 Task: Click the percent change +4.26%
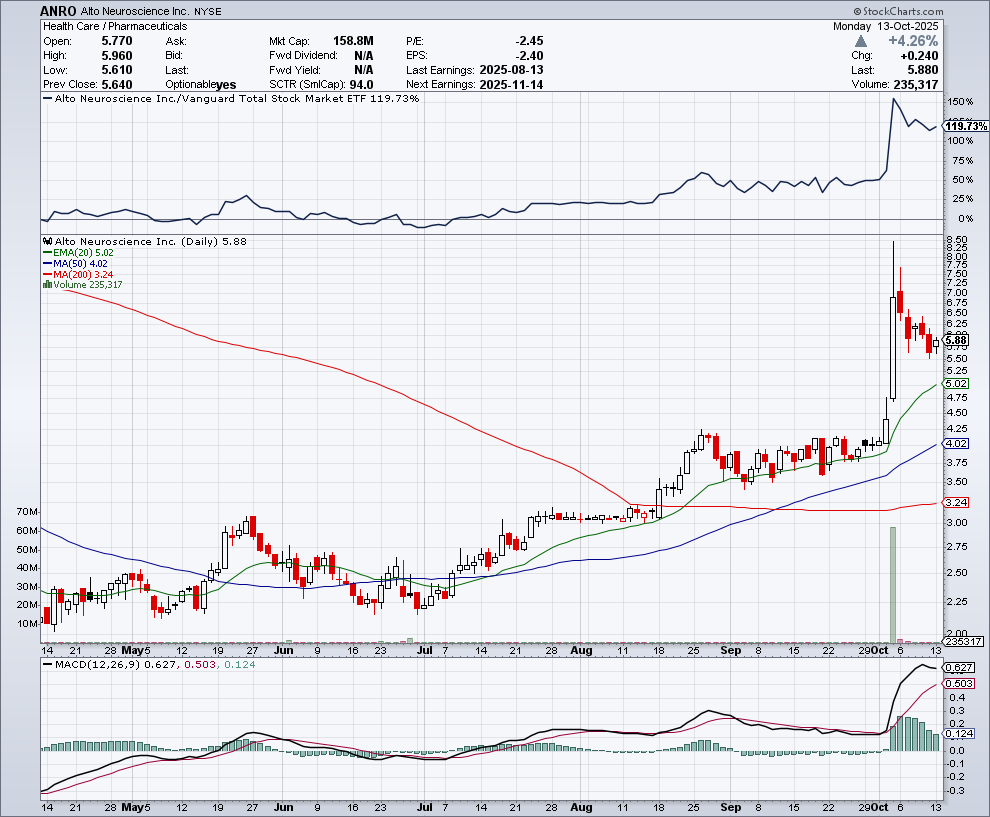(x=913, y=41)
